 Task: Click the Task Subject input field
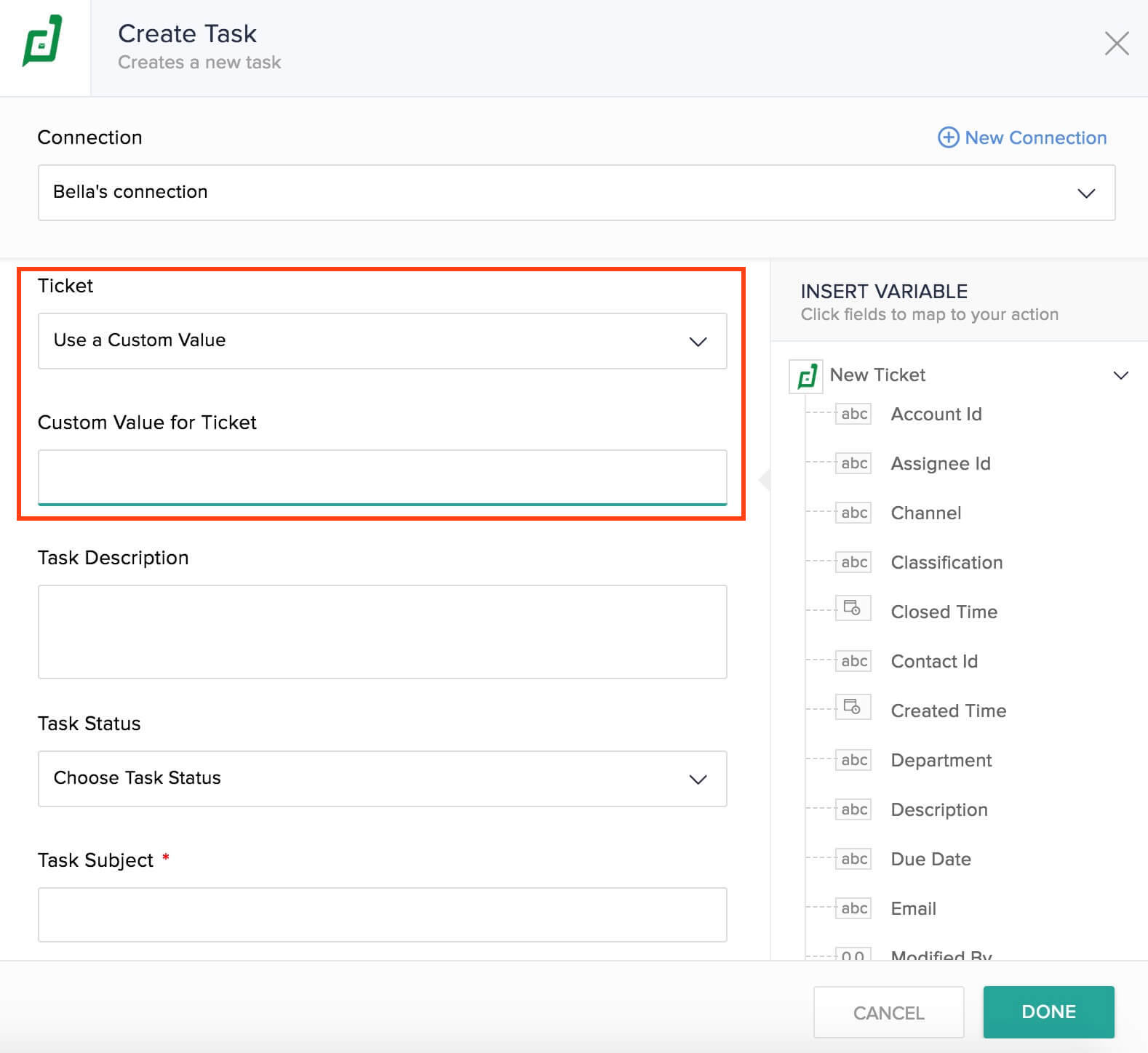tap(382, 915)
